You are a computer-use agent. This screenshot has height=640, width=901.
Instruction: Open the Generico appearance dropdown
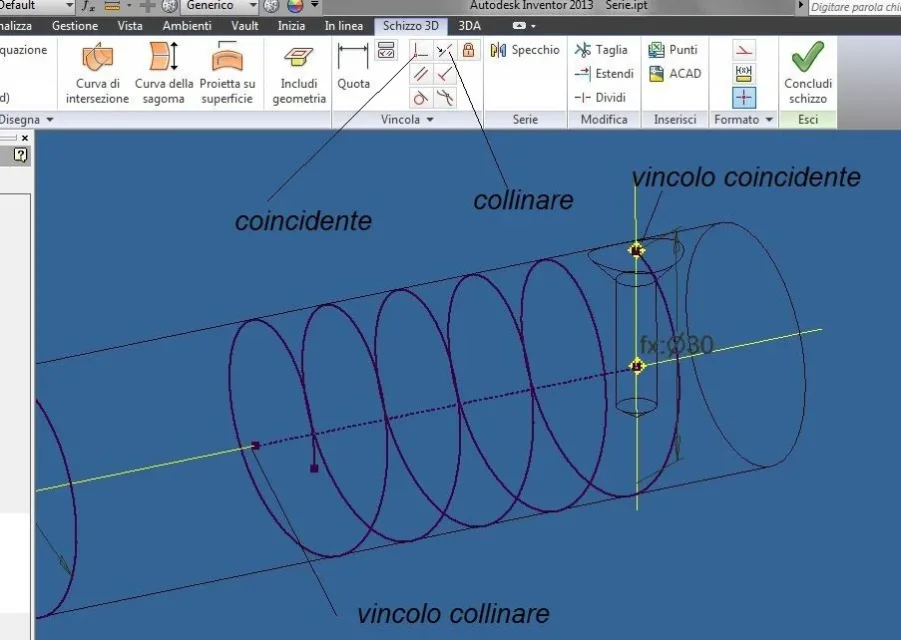[x=251, y=6]
